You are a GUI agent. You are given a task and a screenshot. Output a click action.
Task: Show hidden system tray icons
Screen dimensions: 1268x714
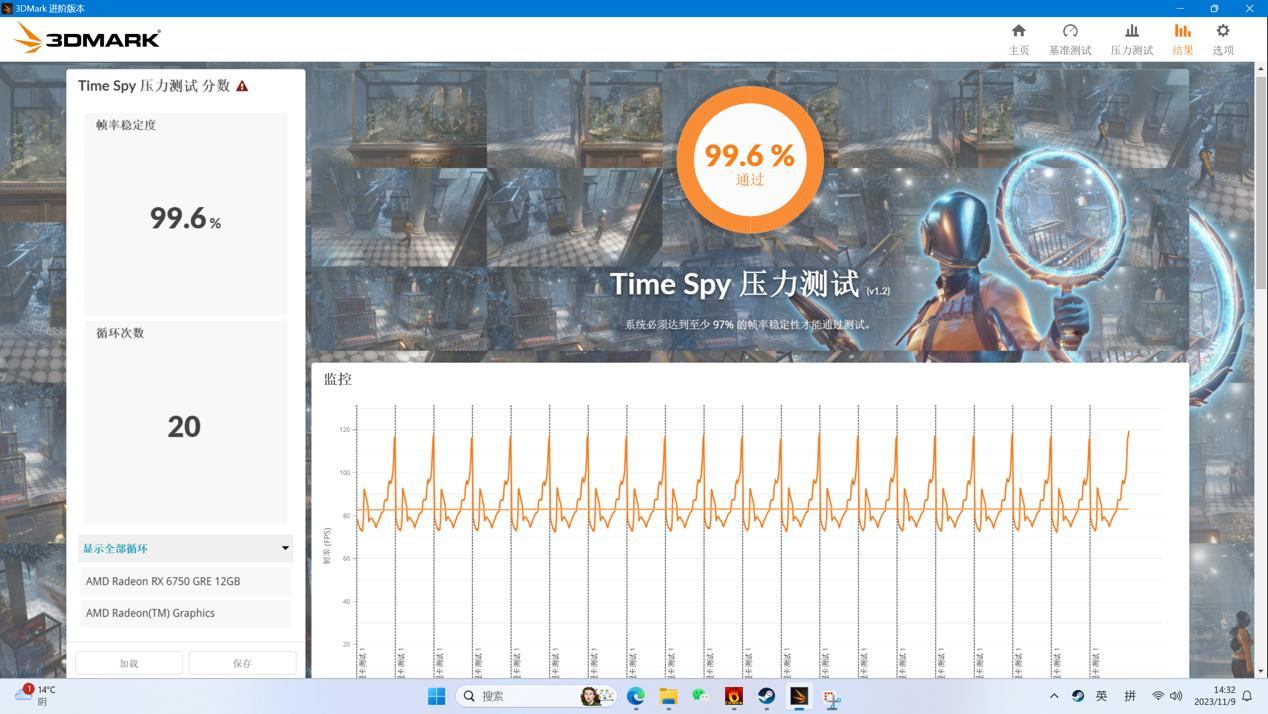1054,696
